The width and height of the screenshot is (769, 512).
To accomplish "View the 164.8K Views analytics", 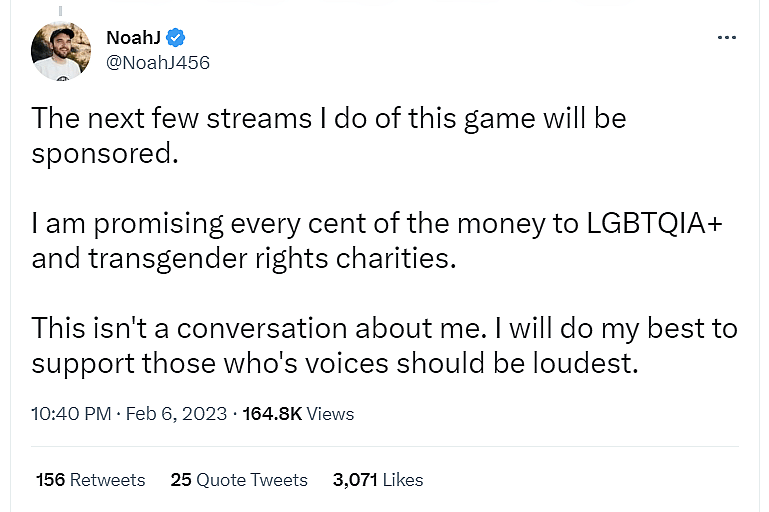I will (x=297, y=413).
